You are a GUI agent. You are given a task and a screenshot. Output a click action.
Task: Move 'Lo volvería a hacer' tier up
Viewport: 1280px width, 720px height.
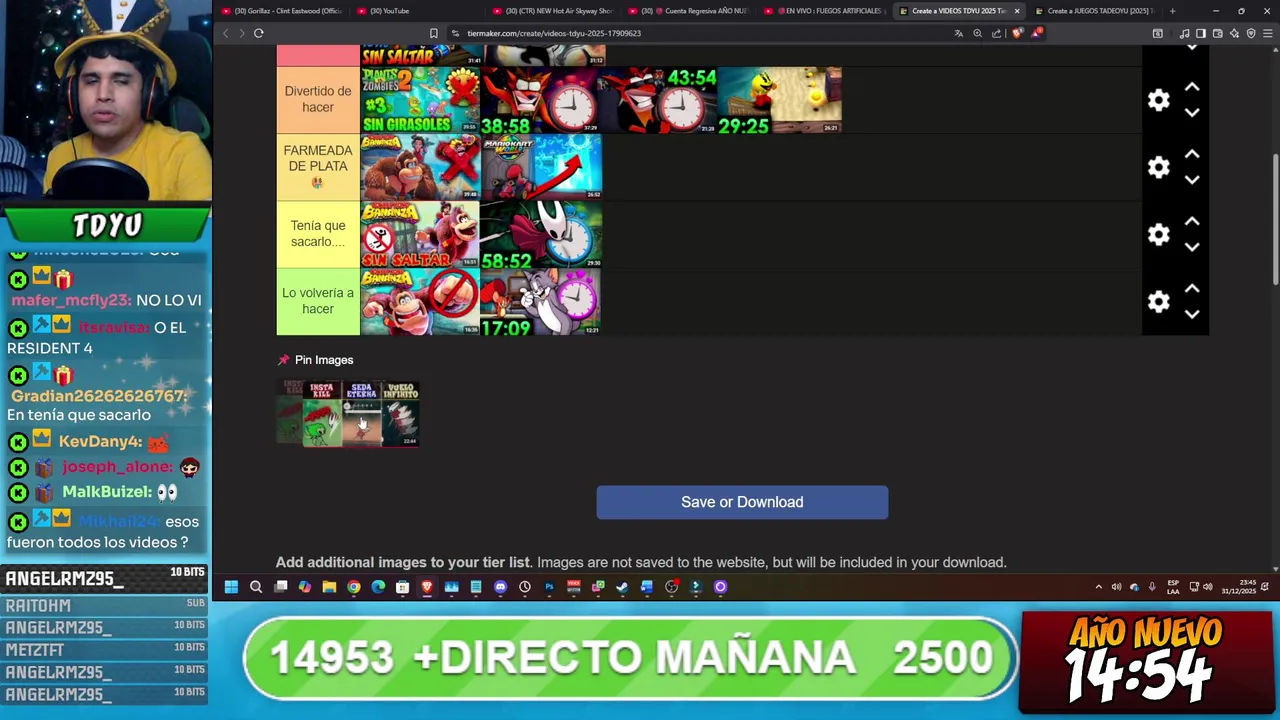coord(1192,289)
